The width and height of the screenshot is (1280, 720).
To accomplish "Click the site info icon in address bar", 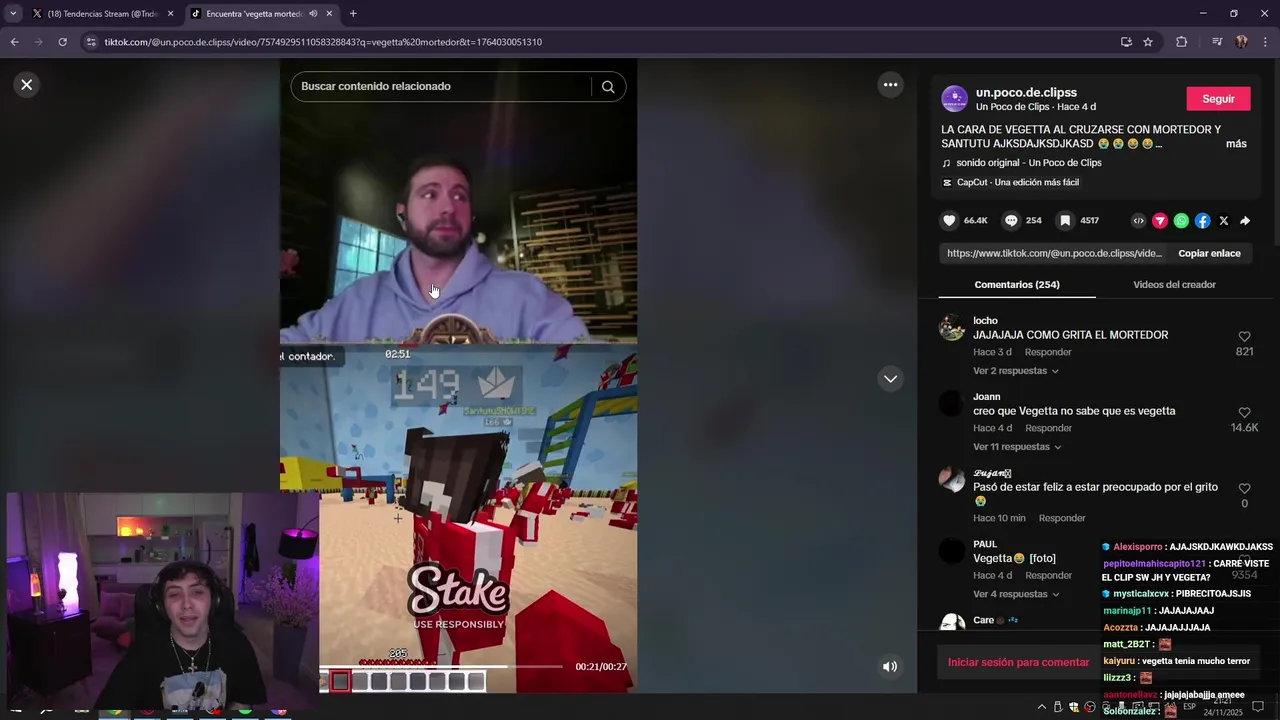I will click(x=91, y=42).
